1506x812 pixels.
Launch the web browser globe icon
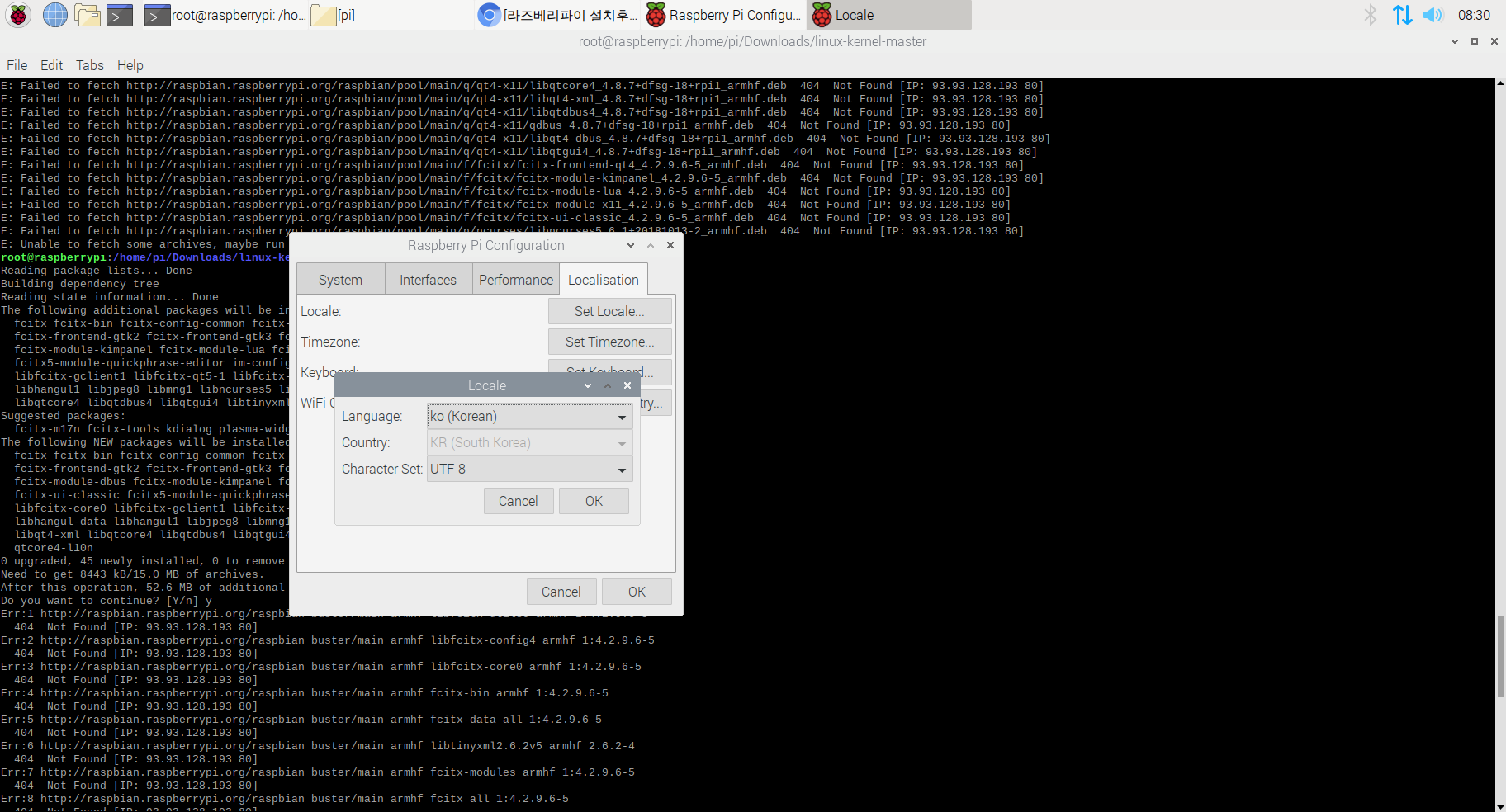click(x=54, y=15)
